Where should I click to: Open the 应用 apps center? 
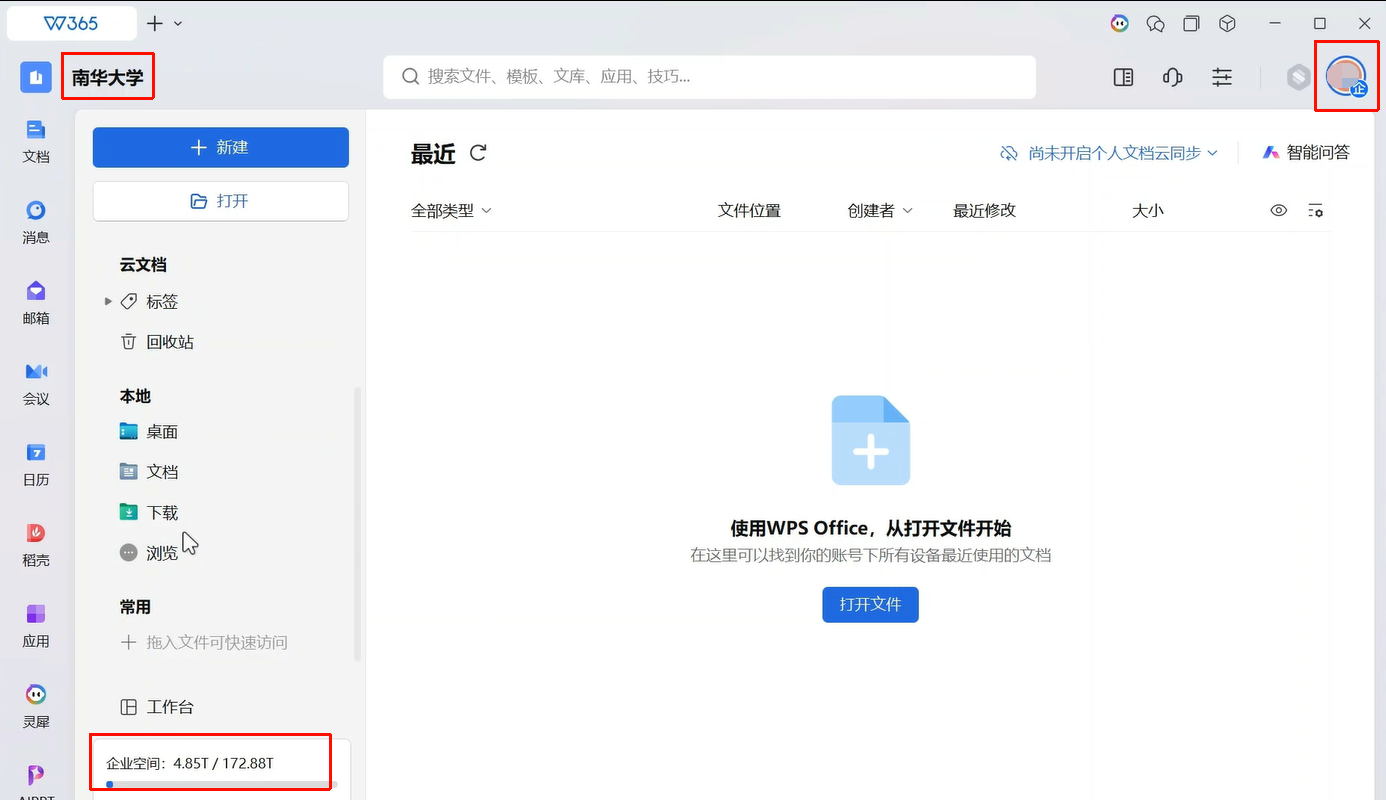(x=36, y=626)
